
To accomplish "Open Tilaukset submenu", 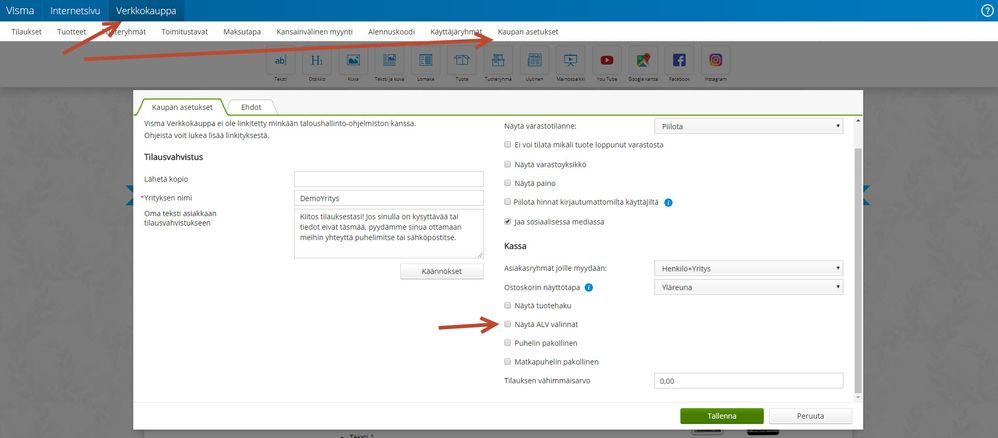I will click(x=27, y=32).
